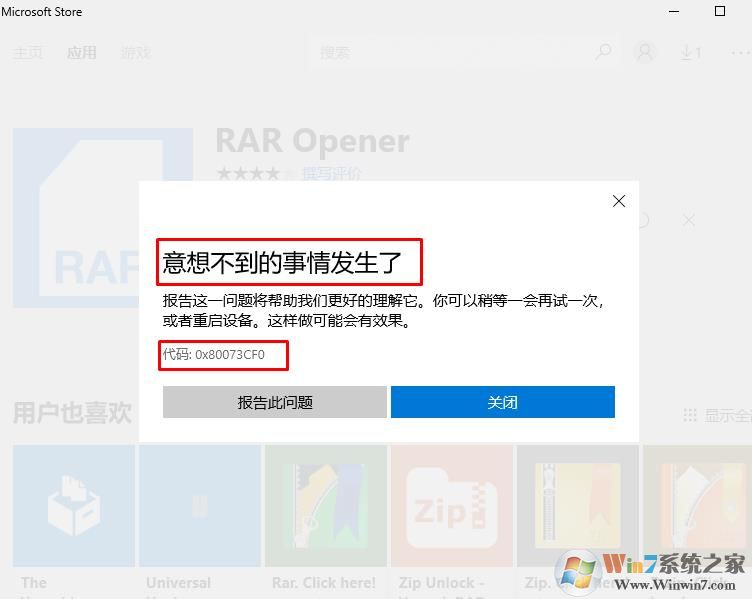The width and height of the screenshot is (752, 599).
Task: Click the 意想不到的事情发生了 heading
Action: [x=282, y=262]
